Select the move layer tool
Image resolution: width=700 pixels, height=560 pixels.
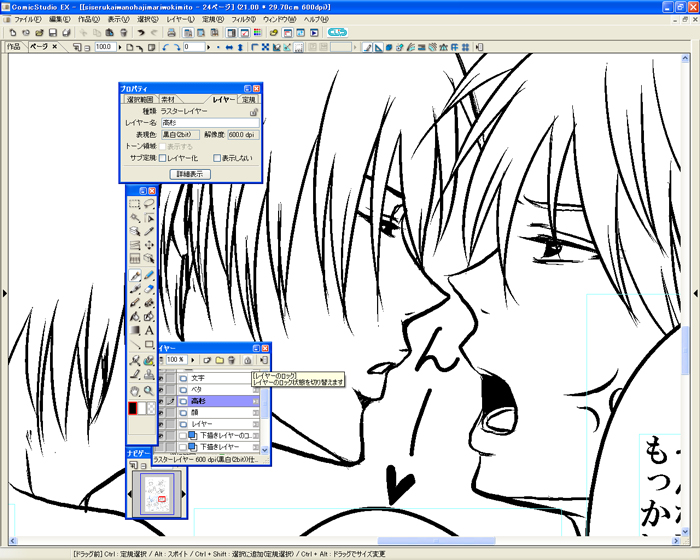(x=149, y=245)
